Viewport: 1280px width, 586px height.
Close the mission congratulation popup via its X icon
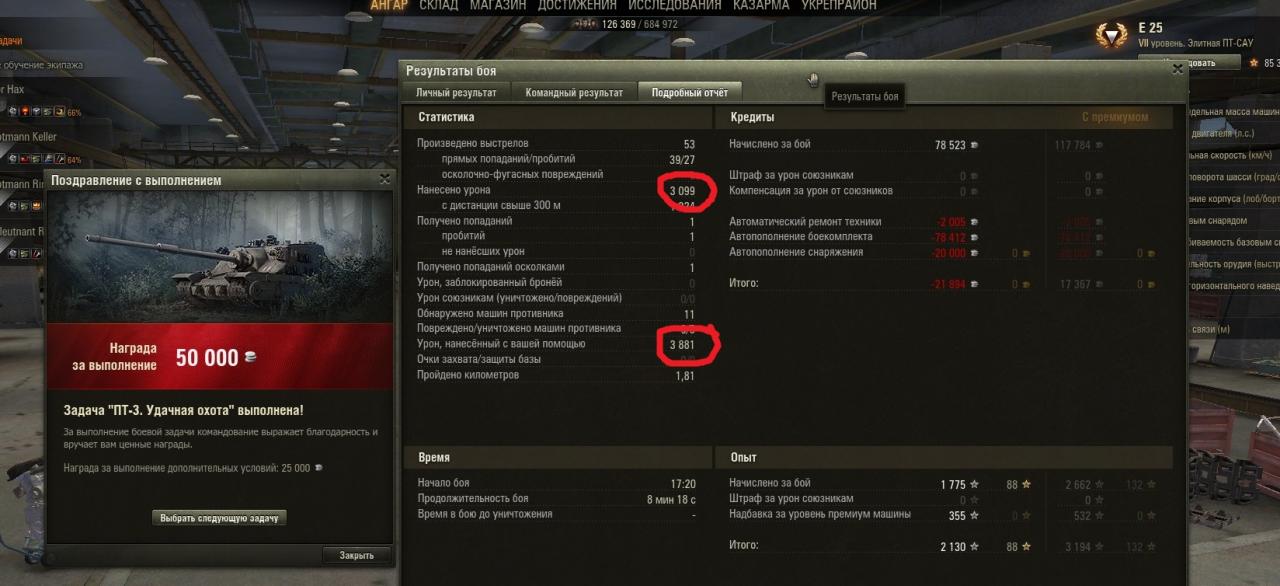[x=385, y=180]
